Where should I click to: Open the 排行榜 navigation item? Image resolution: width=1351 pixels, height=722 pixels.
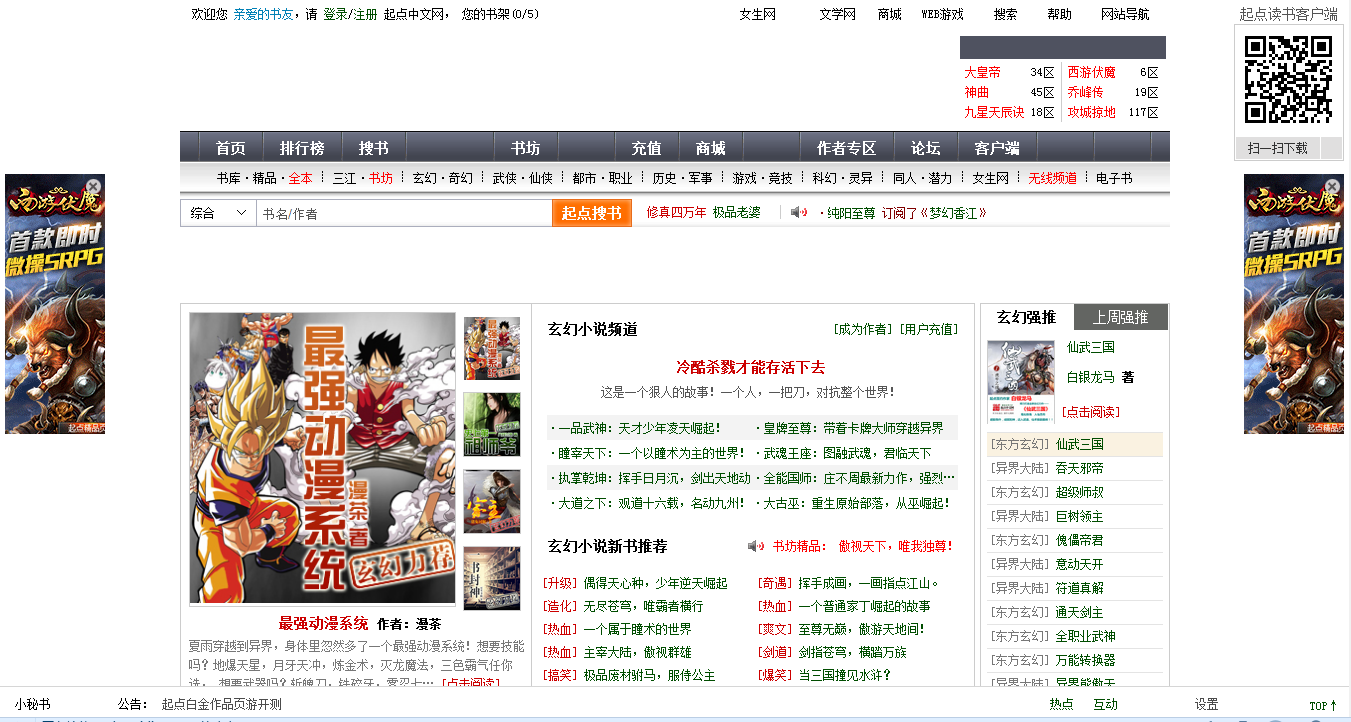302,148
